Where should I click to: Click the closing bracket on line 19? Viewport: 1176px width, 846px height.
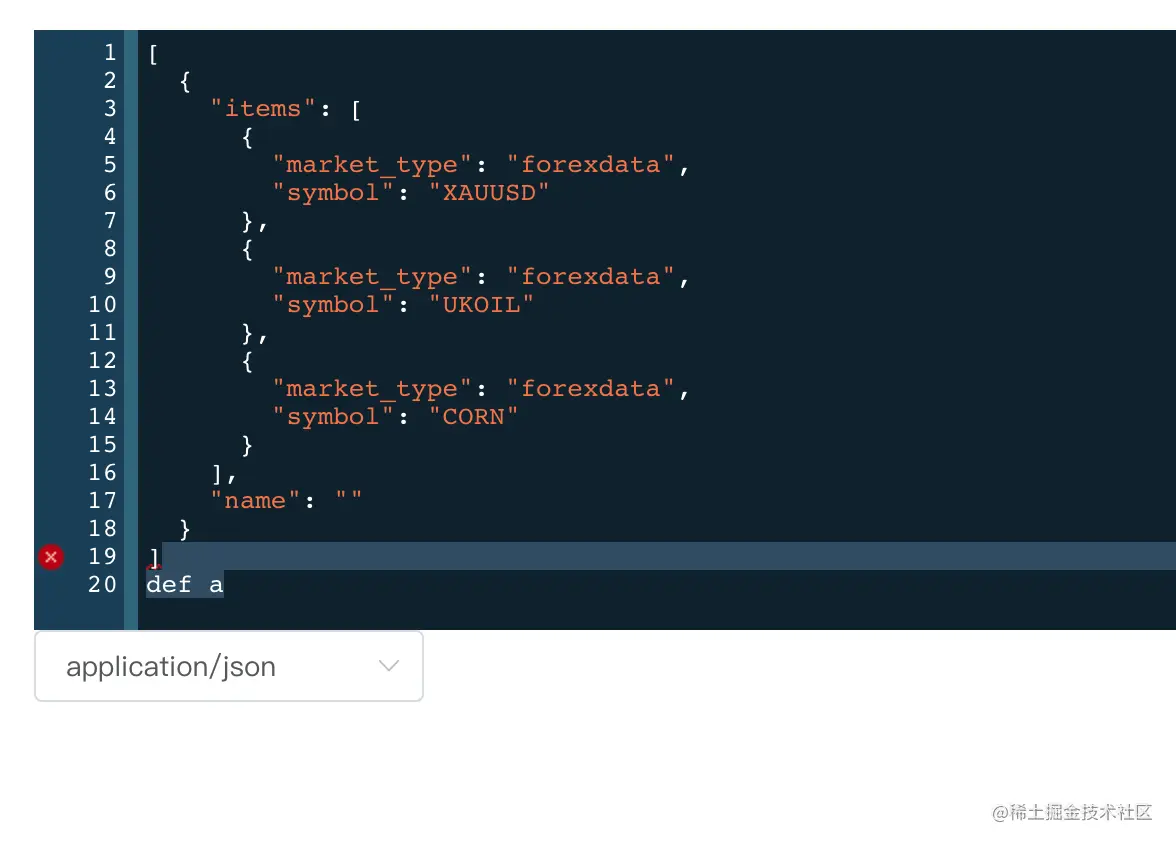point(154,557)
